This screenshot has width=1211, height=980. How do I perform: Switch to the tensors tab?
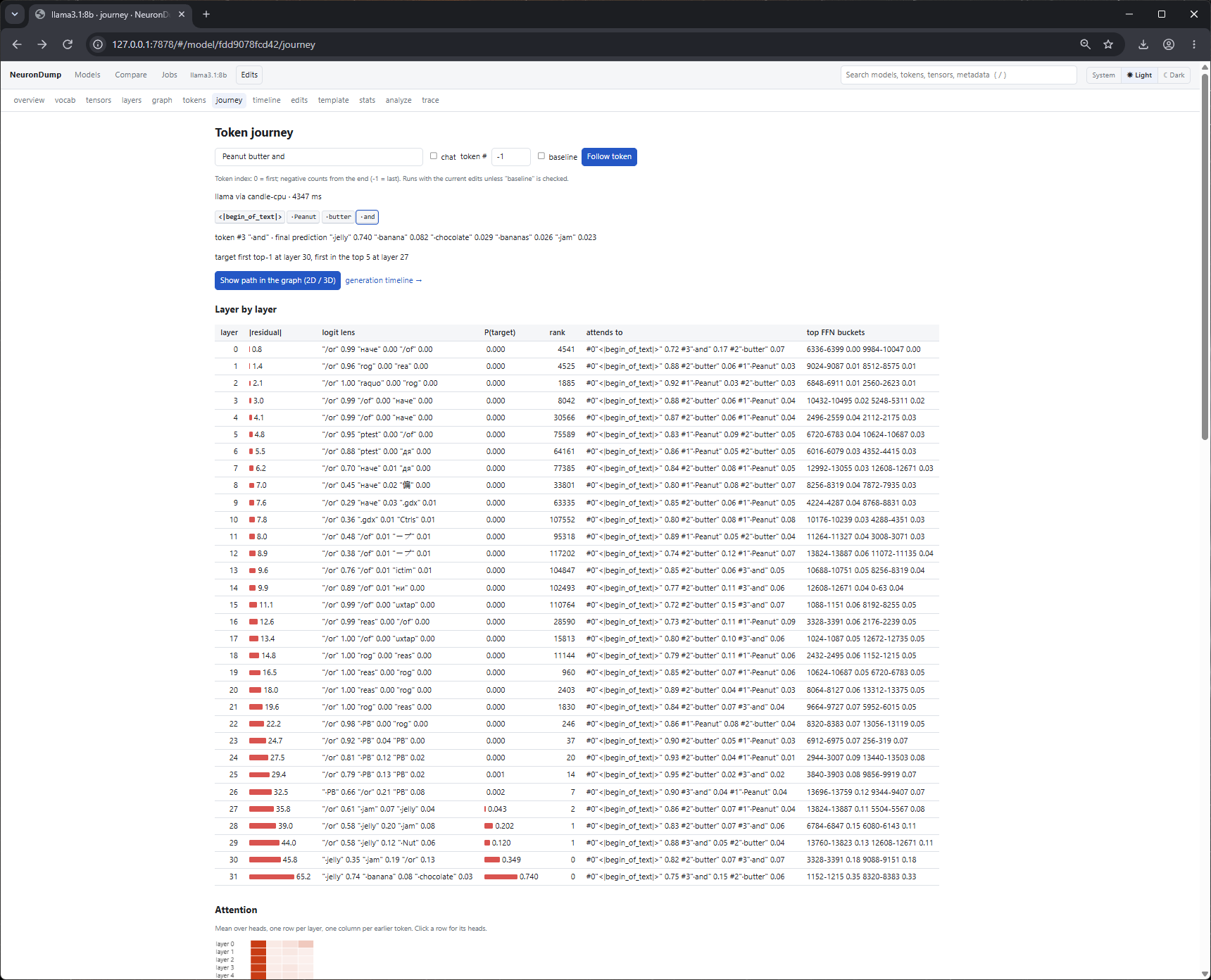[x=99, y=100]
